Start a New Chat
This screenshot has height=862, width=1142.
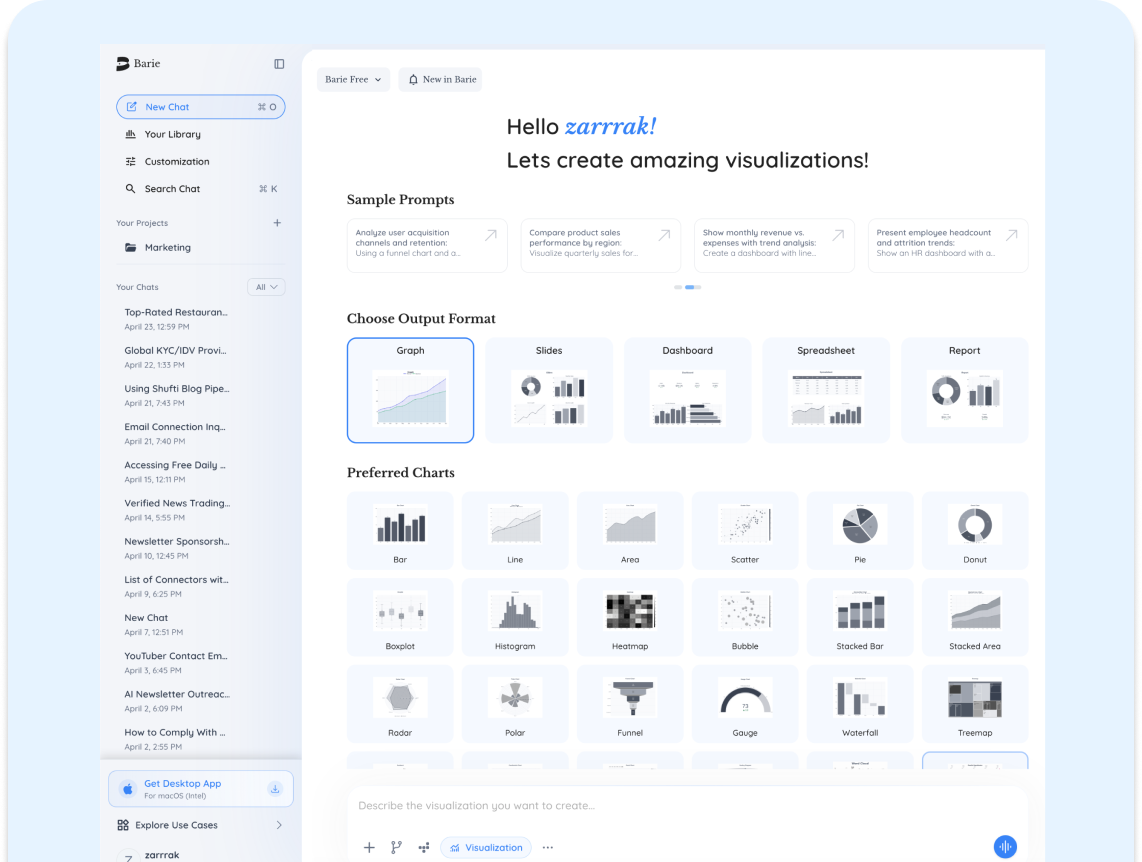(x=200, y=107)
